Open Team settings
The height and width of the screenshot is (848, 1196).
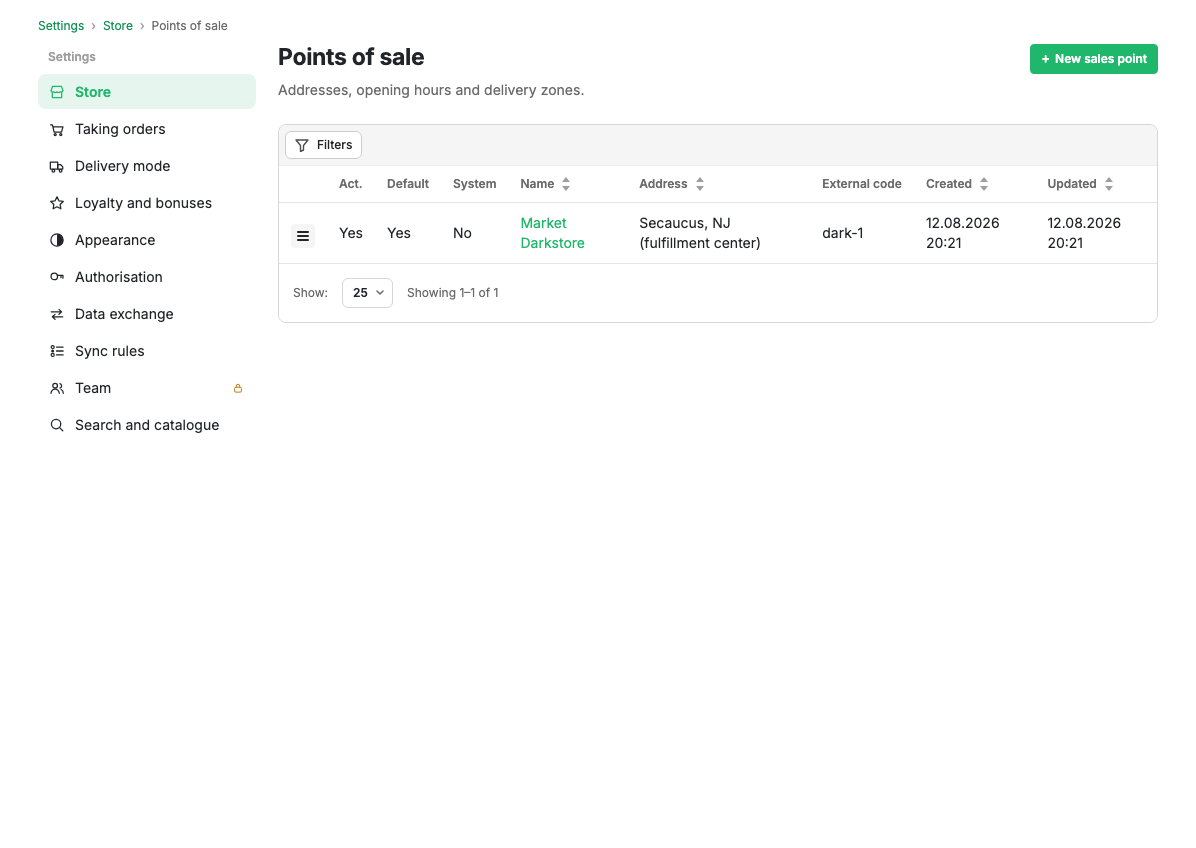point(147,388)
